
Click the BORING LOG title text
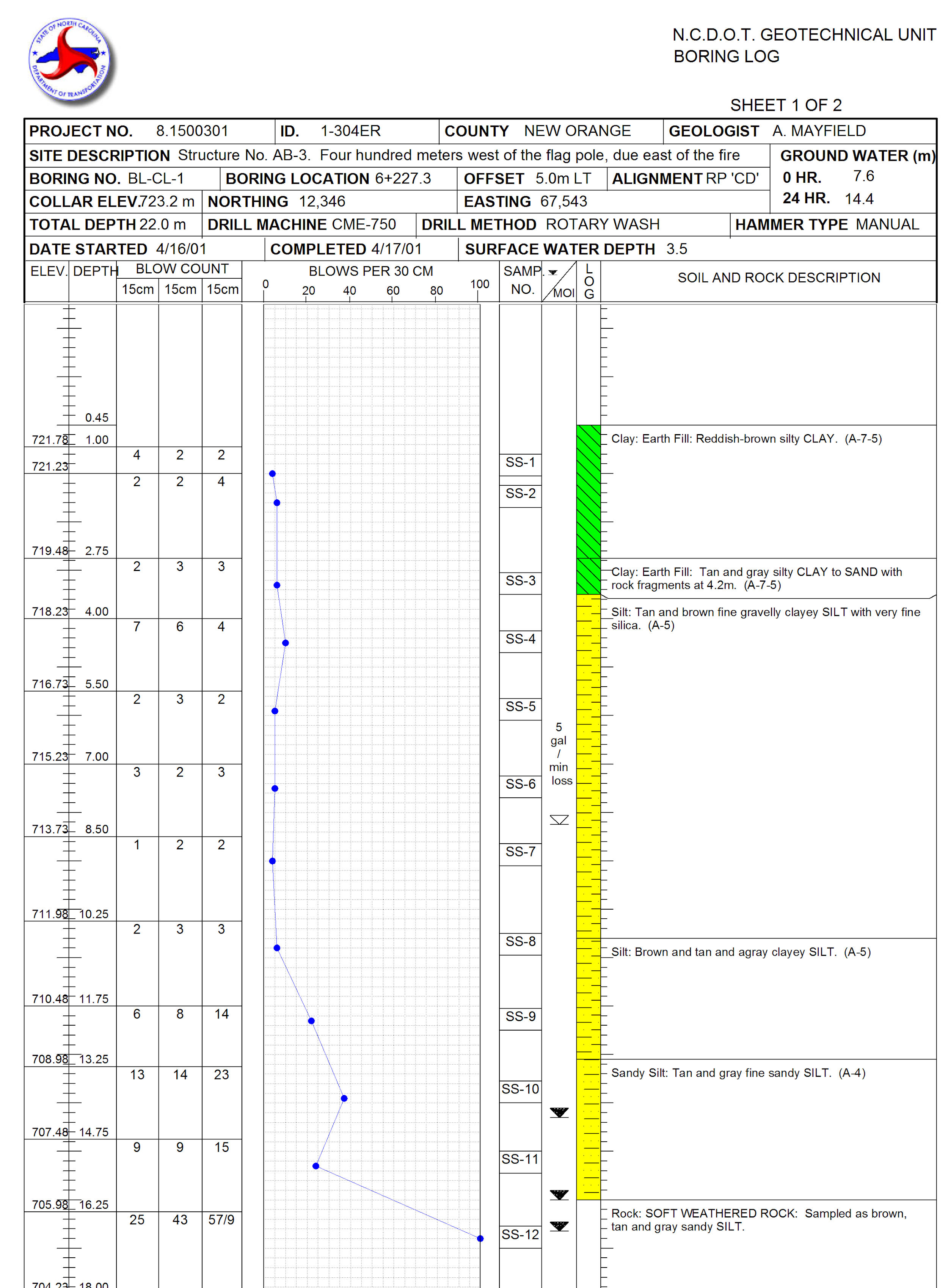726,57
